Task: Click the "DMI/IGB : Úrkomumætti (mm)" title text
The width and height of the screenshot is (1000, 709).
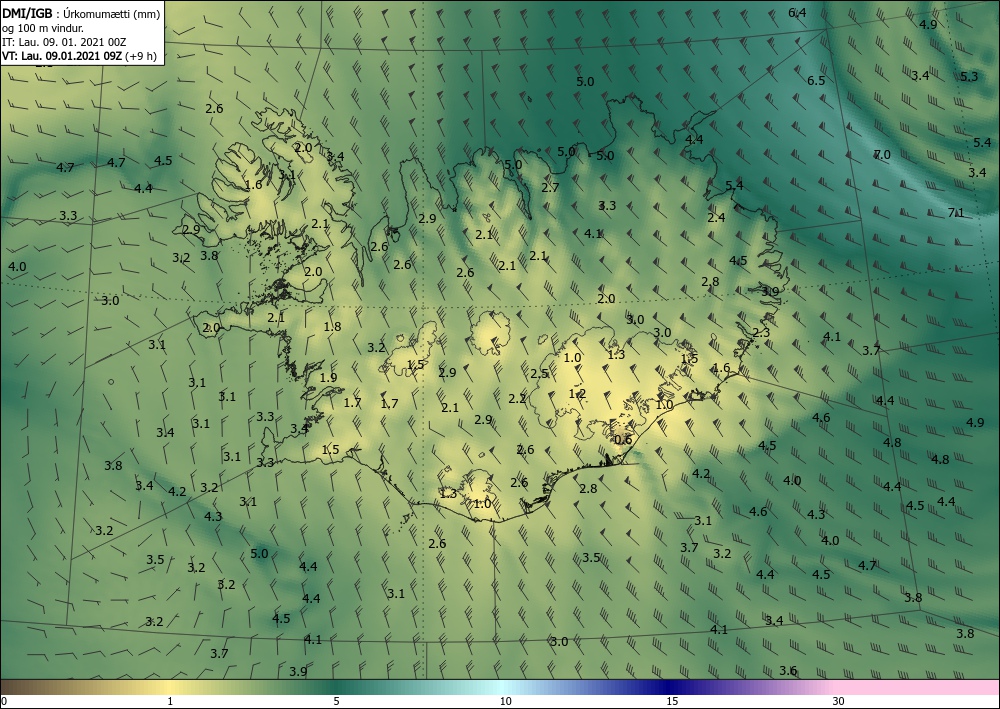Action: (81, 13)
